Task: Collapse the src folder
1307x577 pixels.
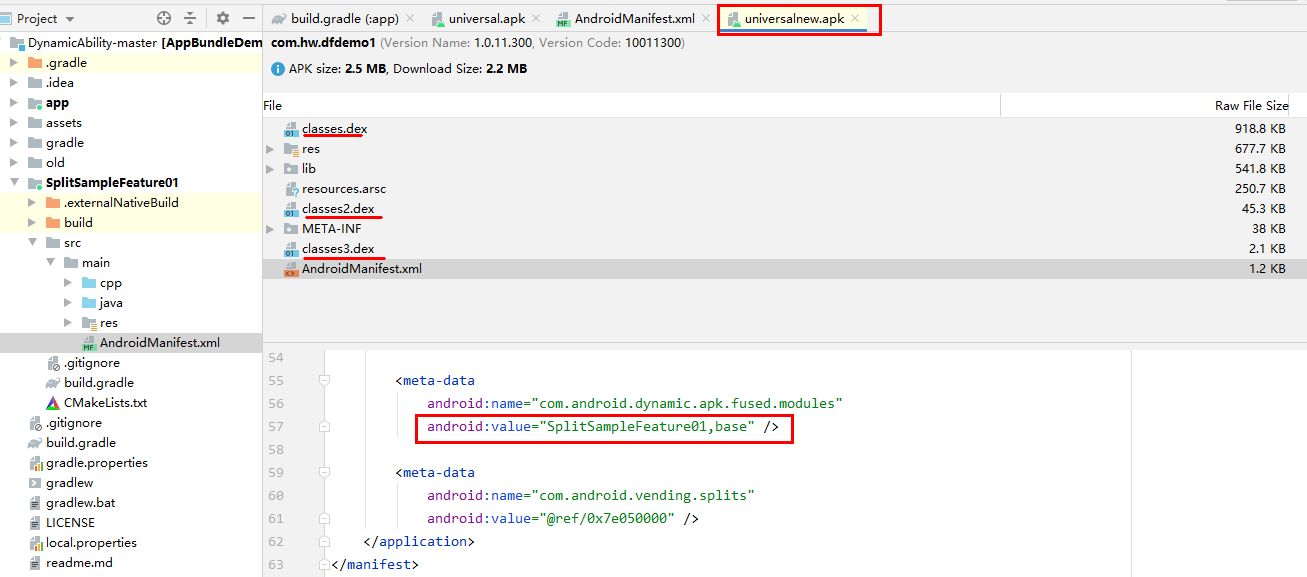Action: click(x=32, y=242)
